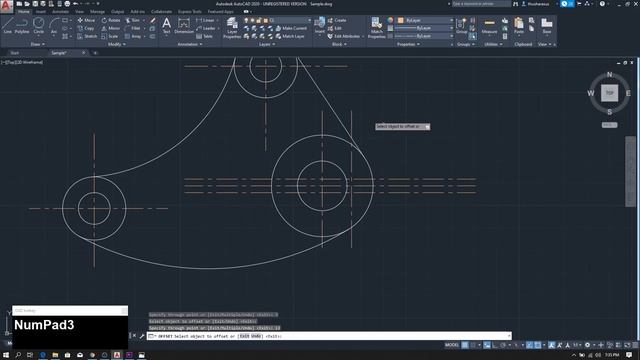Activate the Scale command
Screen dimensions: 640x360
[110, 36]
